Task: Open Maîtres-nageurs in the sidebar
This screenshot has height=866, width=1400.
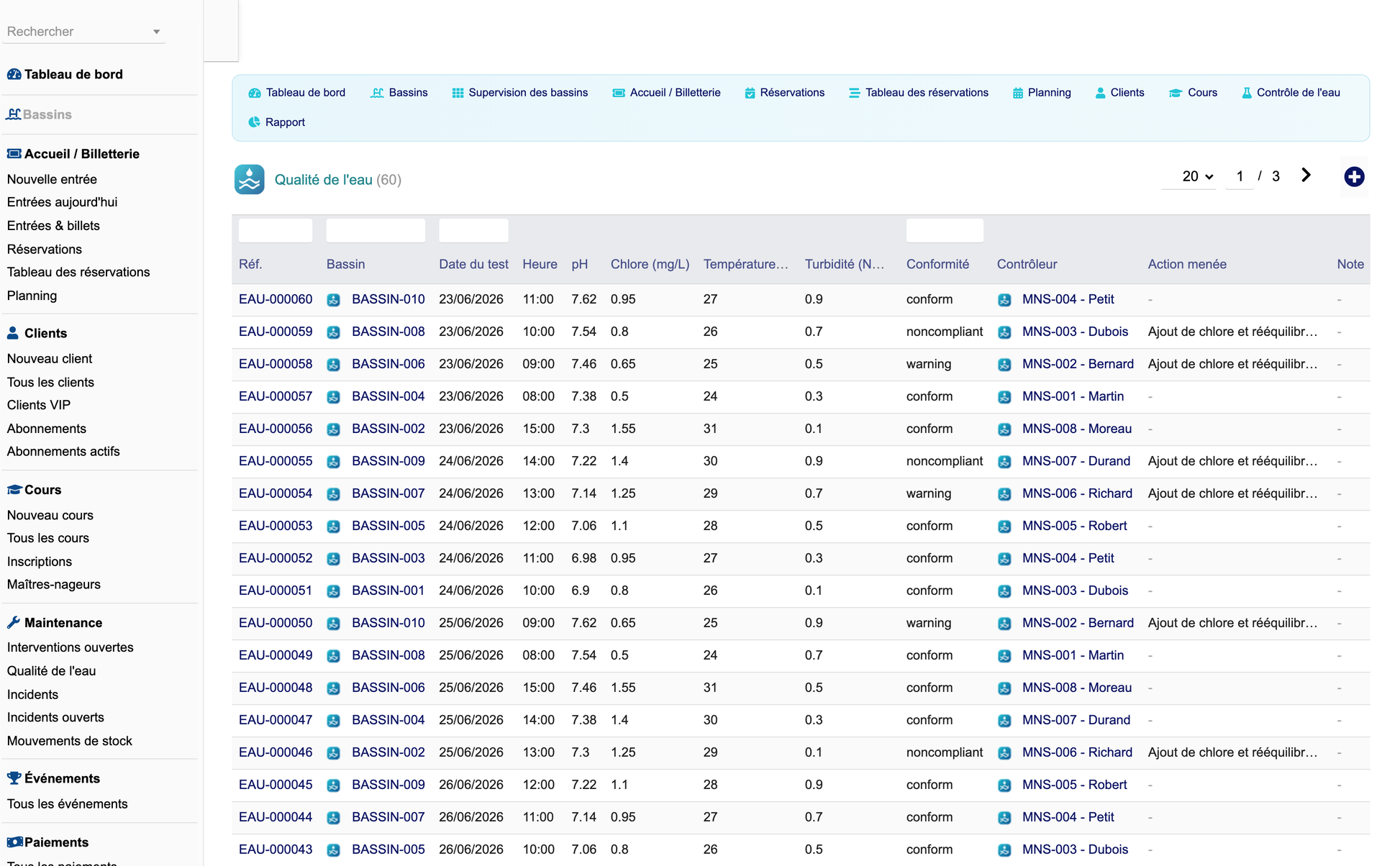Action: coord(54,584)
